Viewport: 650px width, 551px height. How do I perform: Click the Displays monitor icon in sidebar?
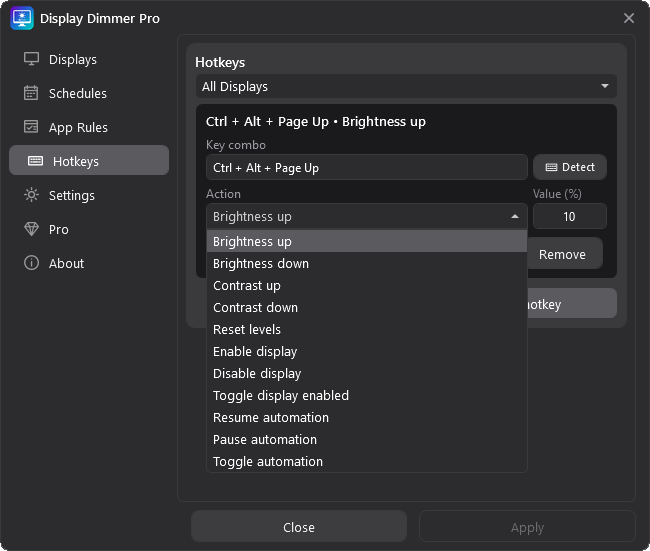pyautogui.click(x=32, y=59)
